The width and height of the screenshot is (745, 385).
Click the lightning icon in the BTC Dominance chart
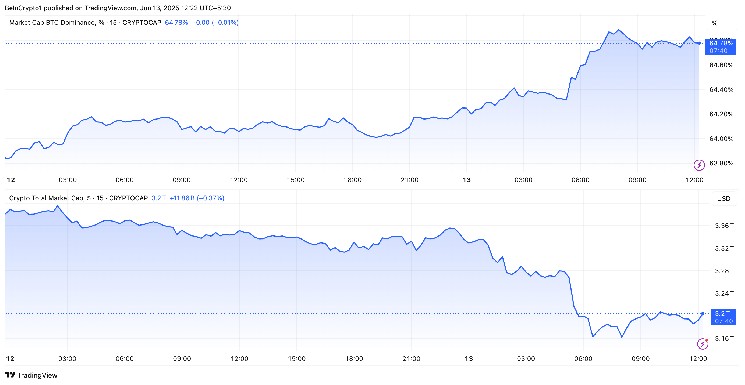tap(699, 165)
